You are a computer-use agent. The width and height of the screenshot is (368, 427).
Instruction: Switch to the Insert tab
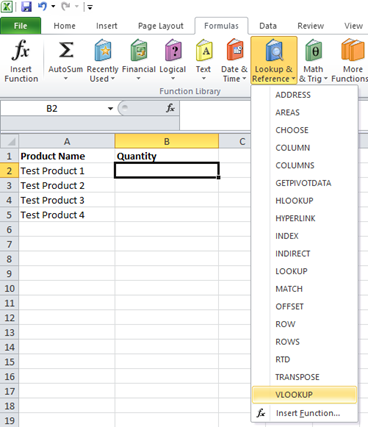point(107,26)
